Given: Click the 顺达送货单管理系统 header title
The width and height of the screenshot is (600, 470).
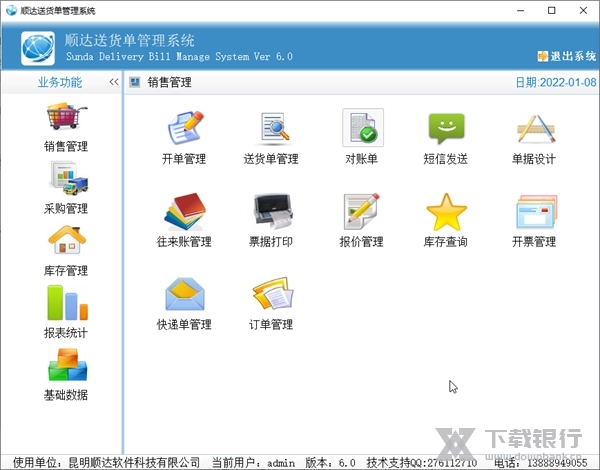Looking at the screenshot, I should pos(130,40).
